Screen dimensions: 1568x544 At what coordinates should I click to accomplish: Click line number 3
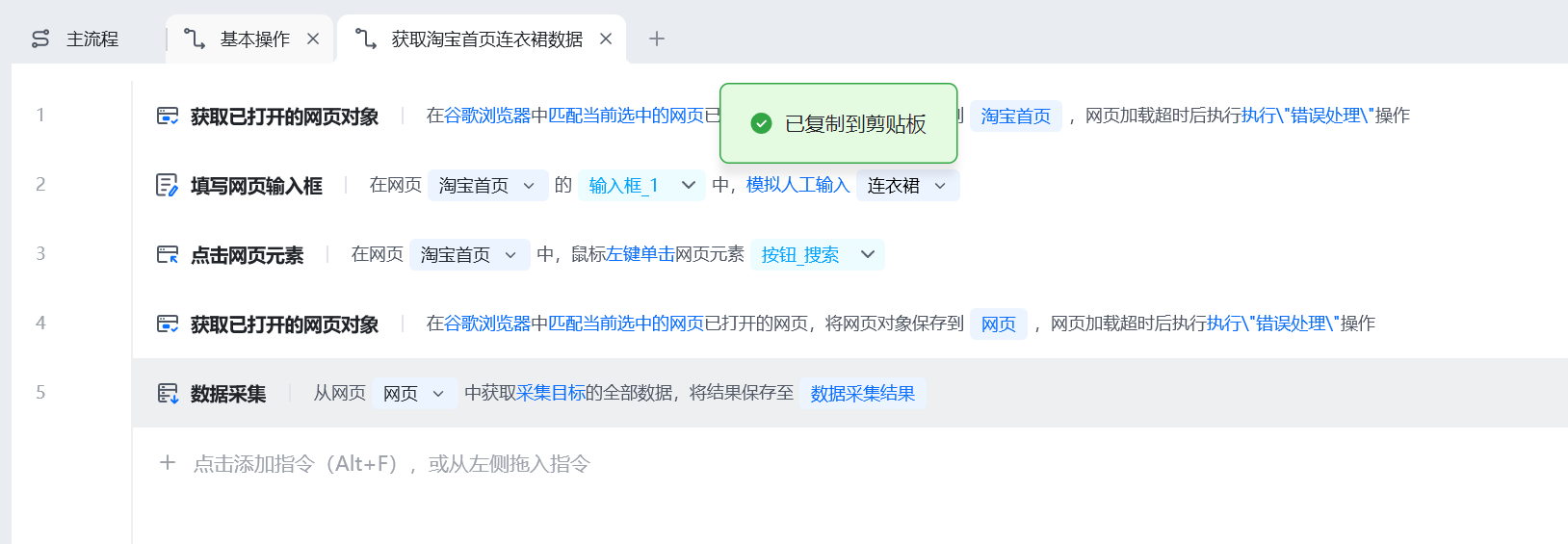point(40,253)
